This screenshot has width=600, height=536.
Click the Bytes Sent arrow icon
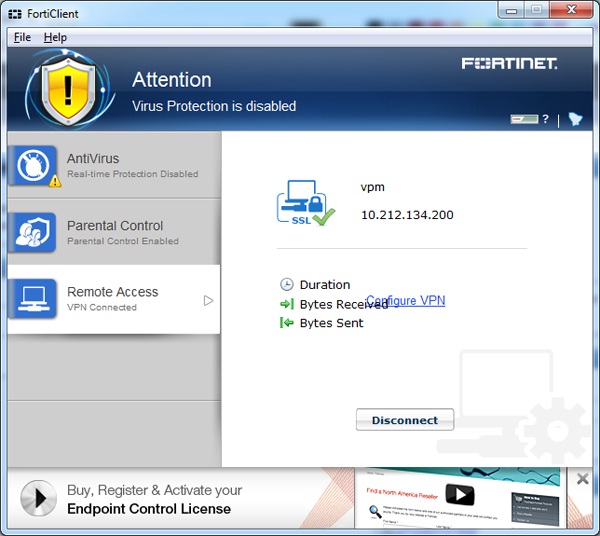pyautogui.click(x=287, y=323)
